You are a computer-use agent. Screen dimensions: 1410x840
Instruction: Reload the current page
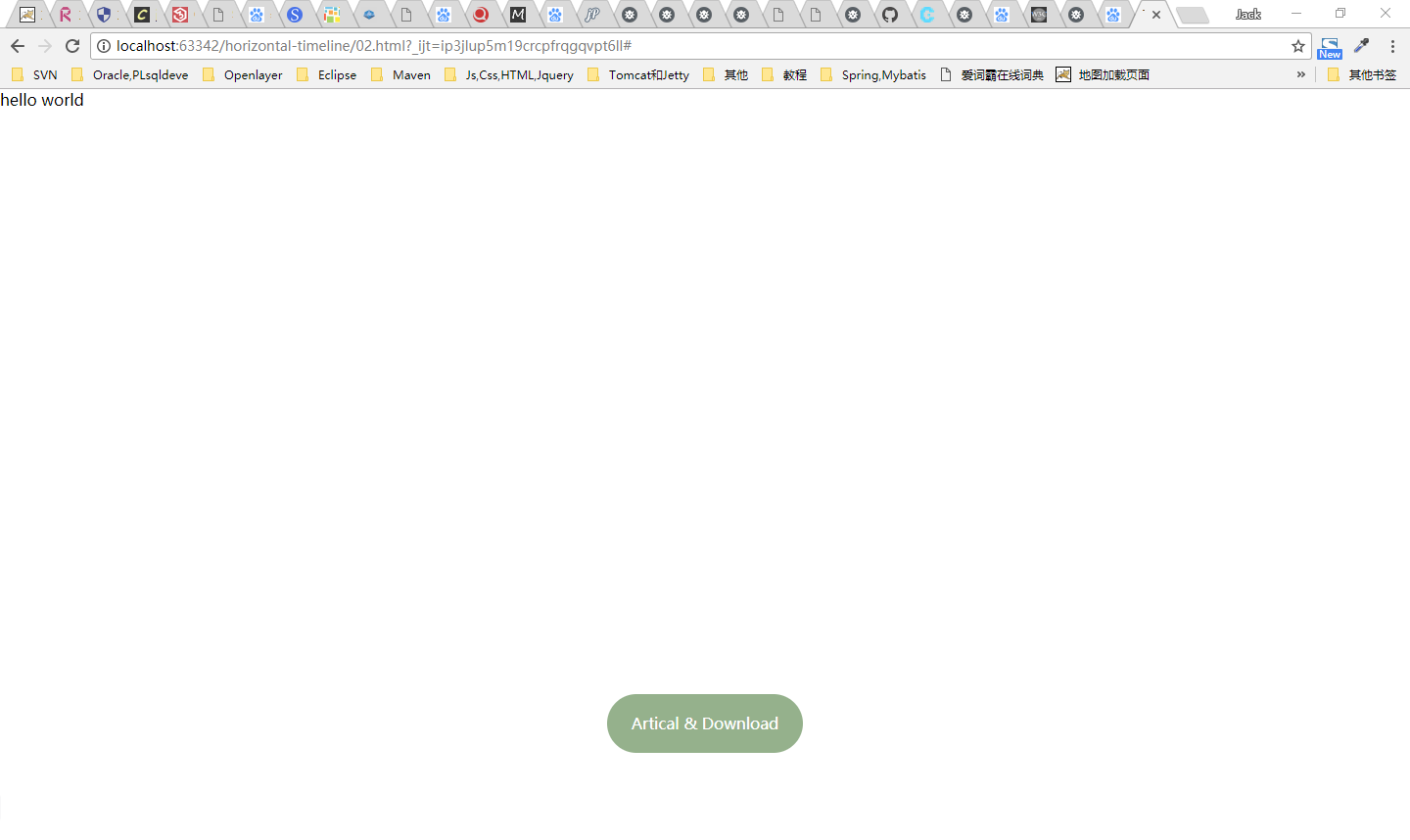pyautogui.click(x=72, y=46)
